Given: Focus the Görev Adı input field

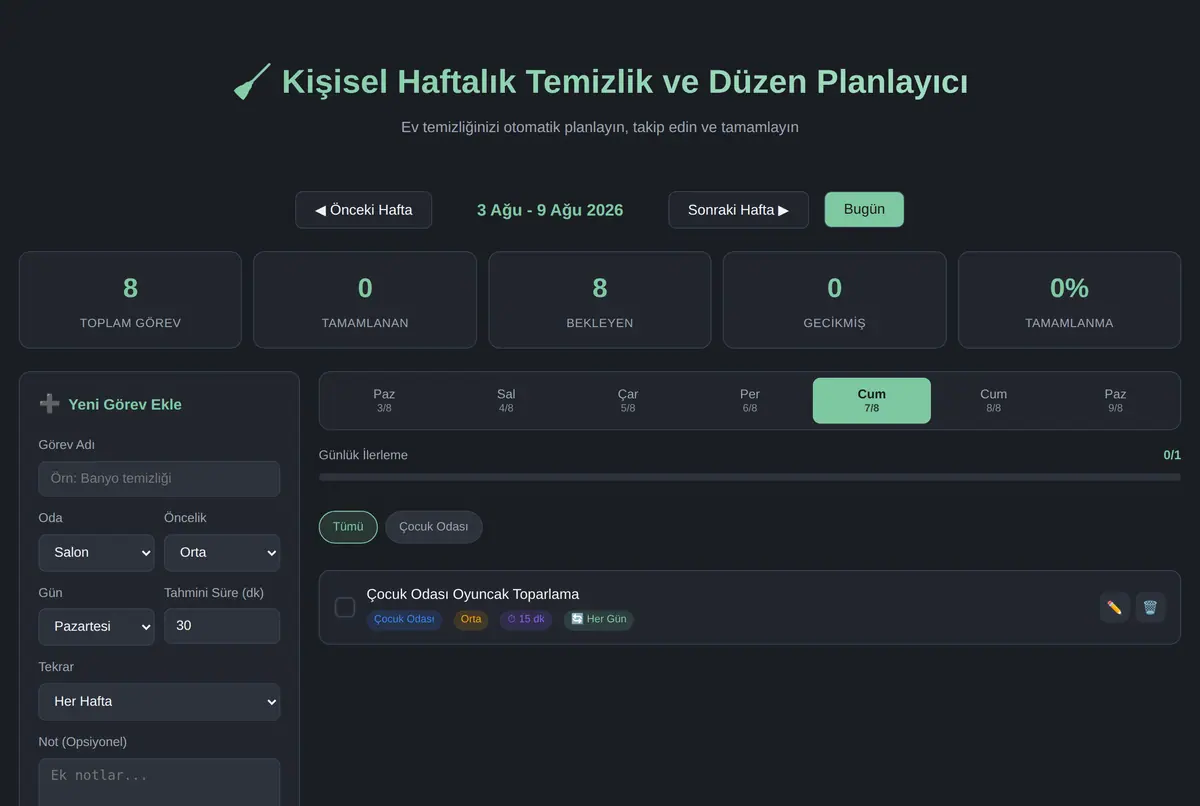Looking at the screenshot, I should coord(159,479).
